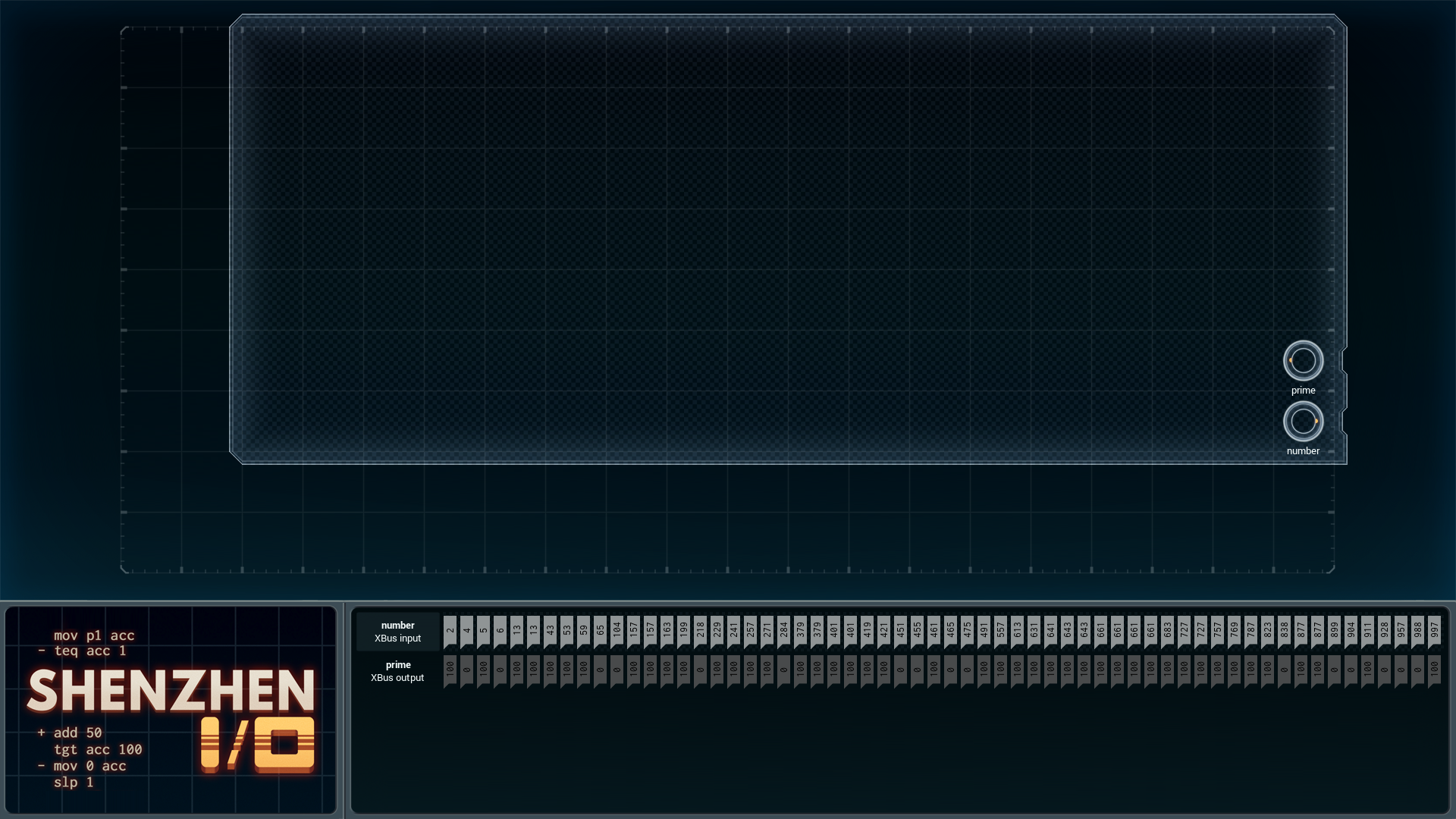This screenshot has width=1456, height=819.
Task: Click the input value tag reading 284
Action: point(783,631)
